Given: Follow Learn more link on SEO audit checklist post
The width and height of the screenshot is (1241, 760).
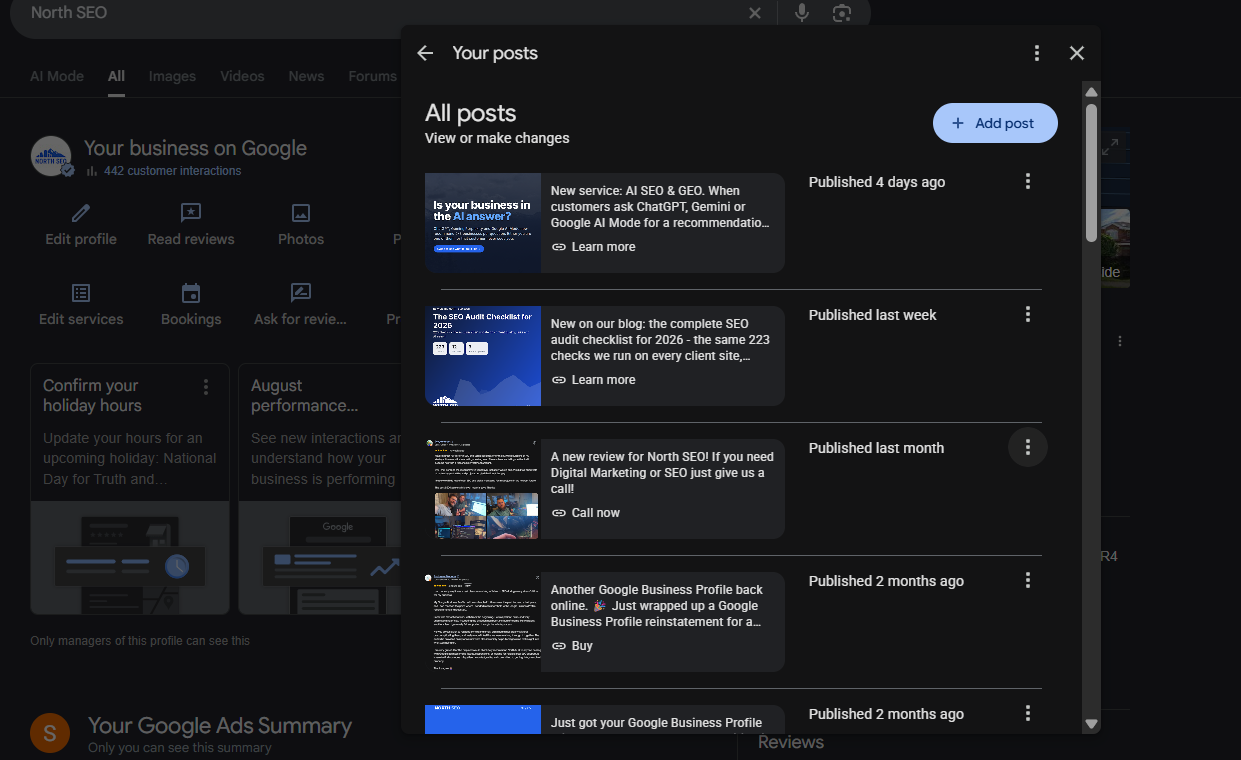Looking at the screenshot, I should (x=593, y=380).
